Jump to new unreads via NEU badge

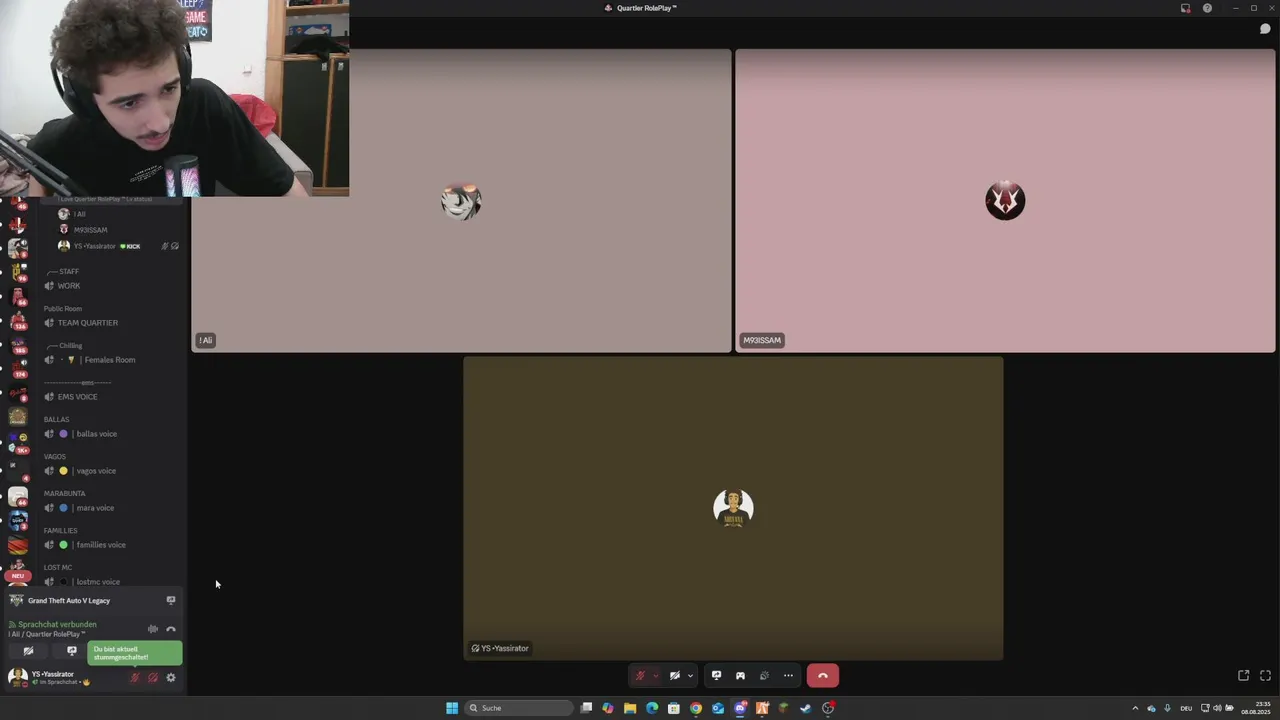[17, 576]
